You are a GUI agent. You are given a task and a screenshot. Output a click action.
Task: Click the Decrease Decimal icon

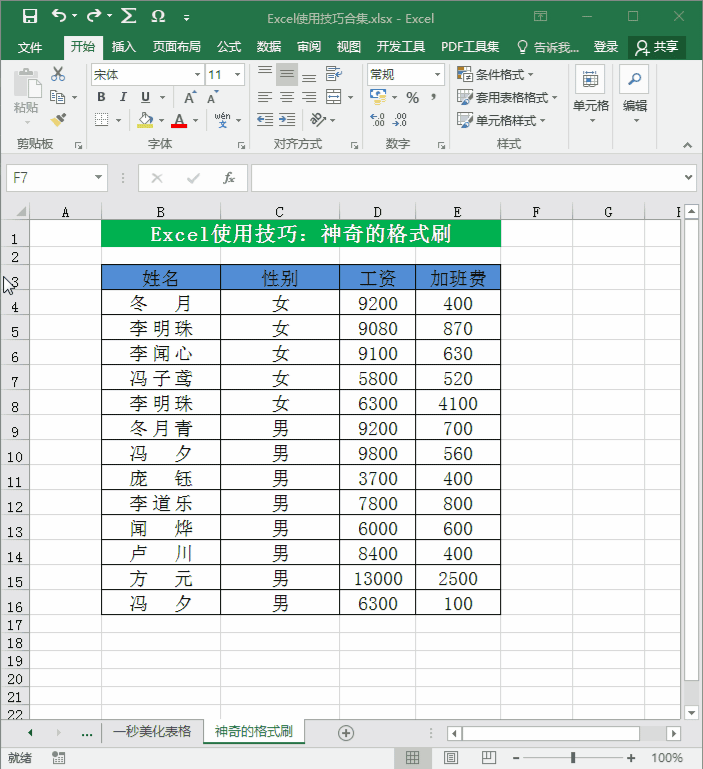click(400, 119)
